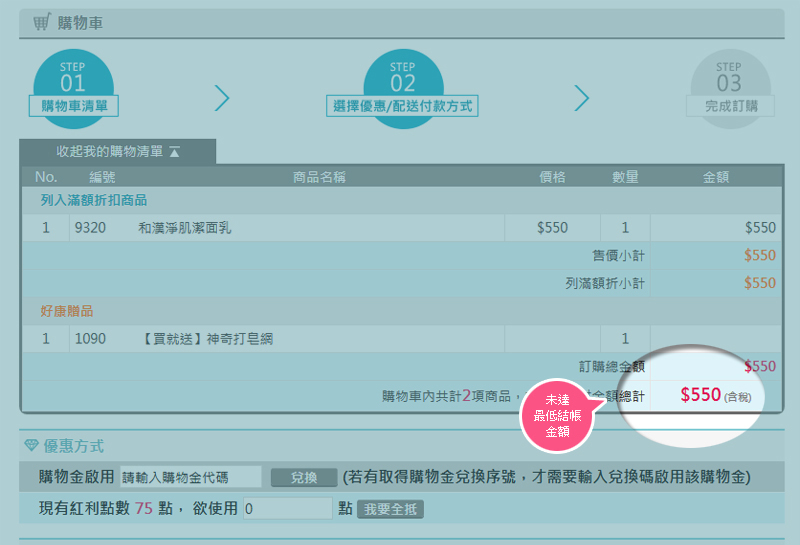Viewport: 800px width, 545px height.
Task: Select the 完成訂購 step label
Action: click(730, 106)
